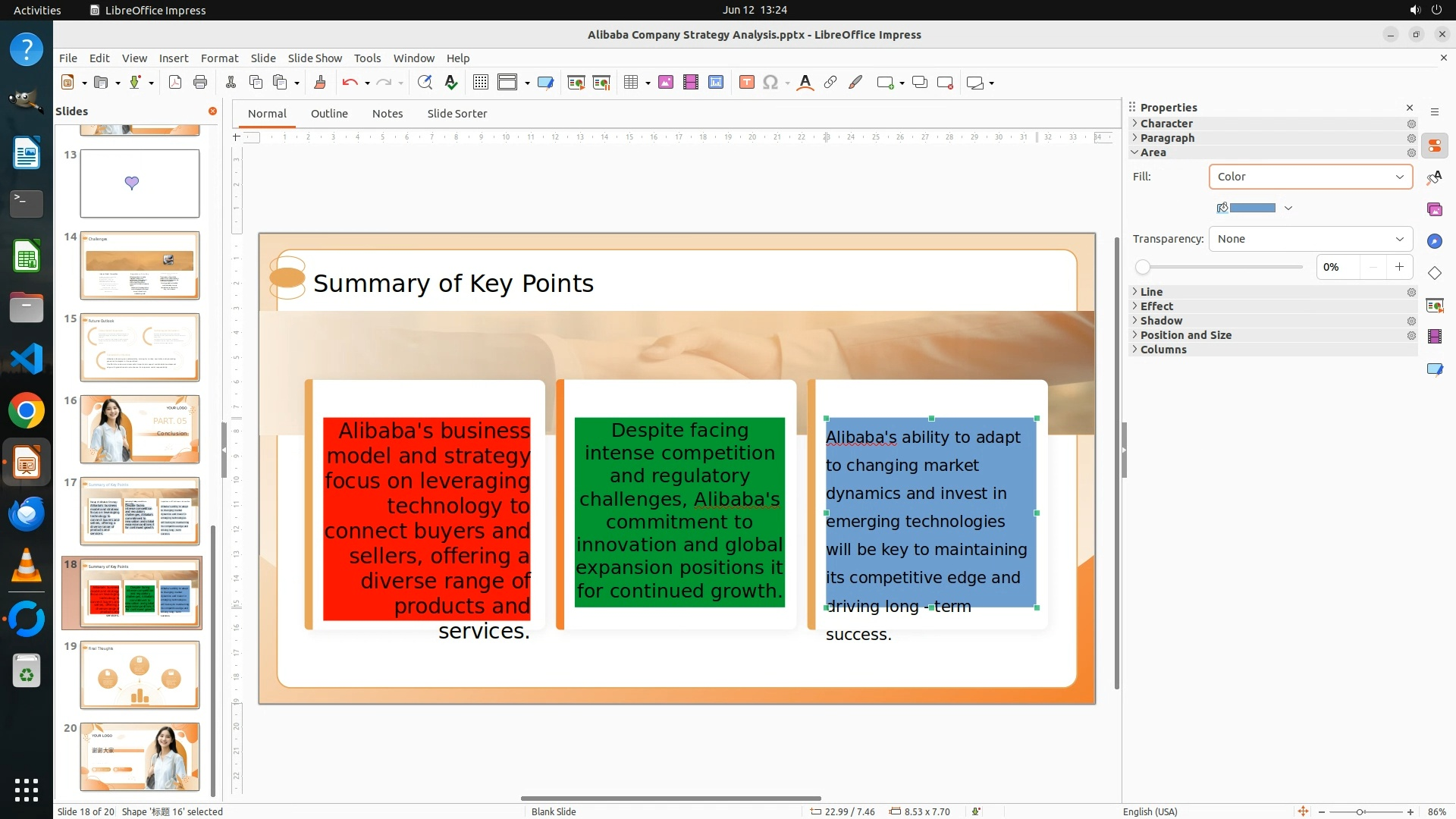Toggle the Display Grid icon
This screenshot has width=1456, height=819.
click(x=480, y=83)
